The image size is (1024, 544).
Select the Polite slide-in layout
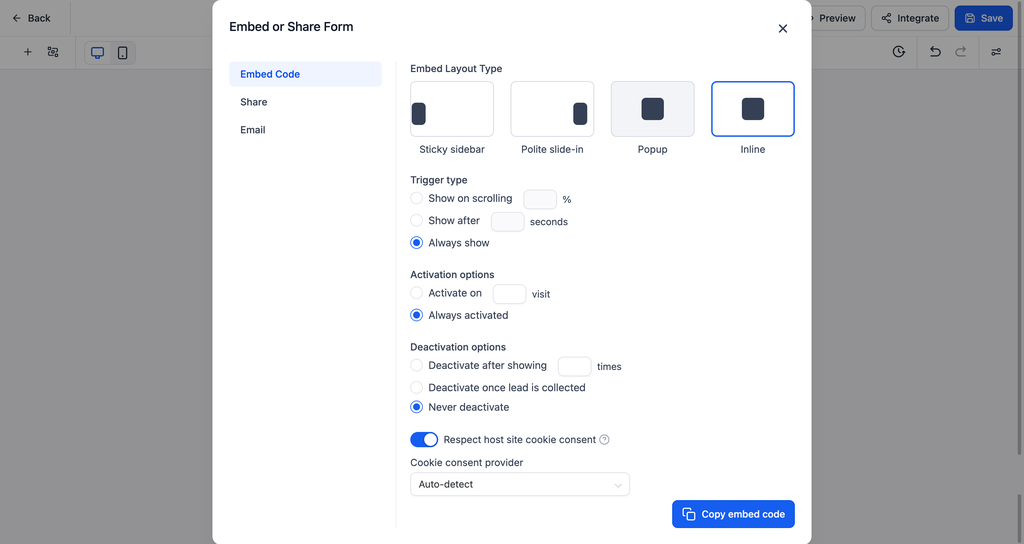coord(552,109)
